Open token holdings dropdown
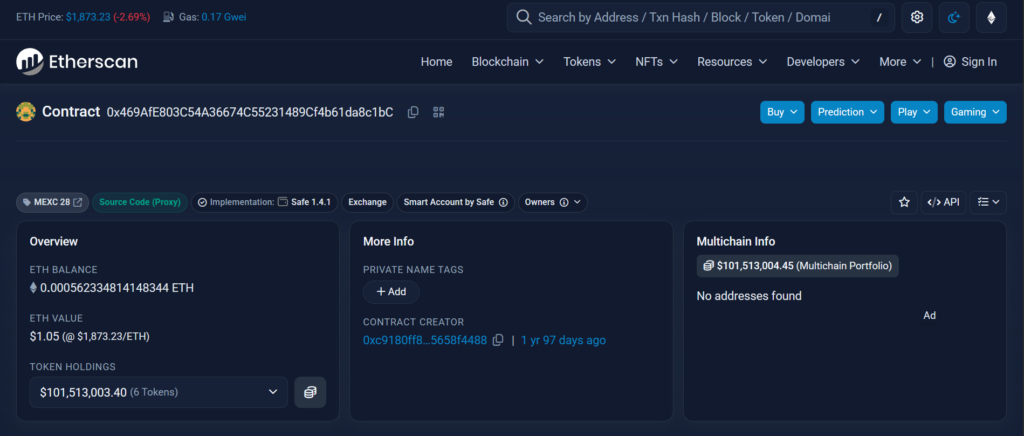This screenshot has width=1024, height=436. [159, 392]
